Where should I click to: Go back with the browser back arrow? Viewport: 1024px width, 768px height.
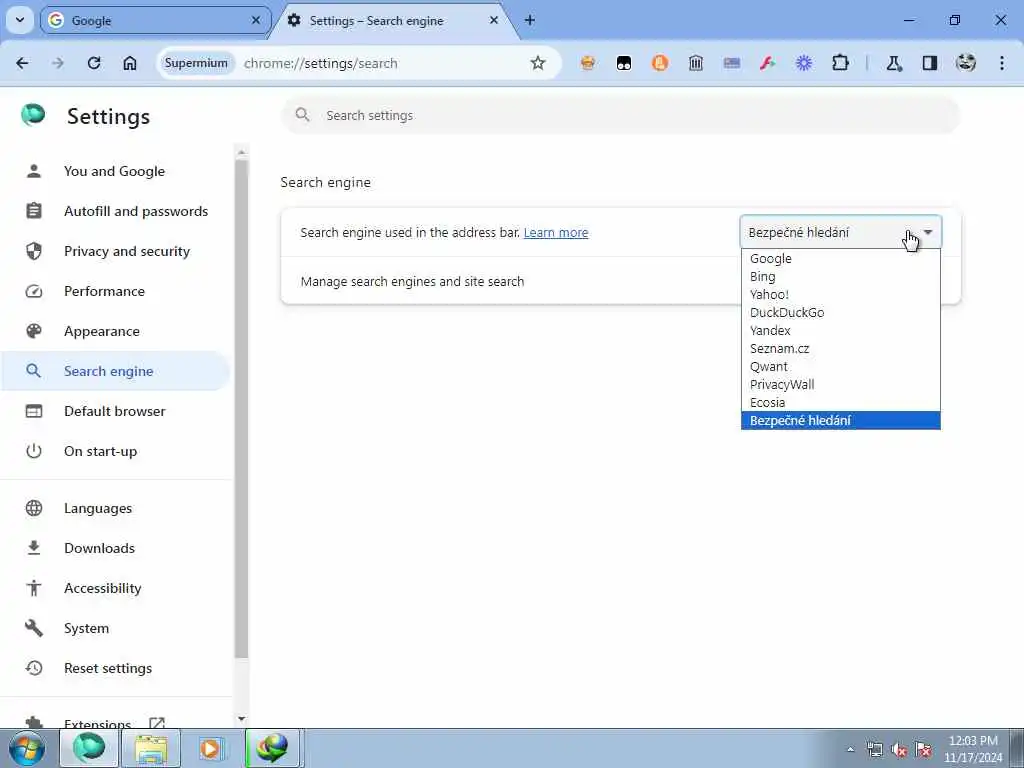pos(22,63)
